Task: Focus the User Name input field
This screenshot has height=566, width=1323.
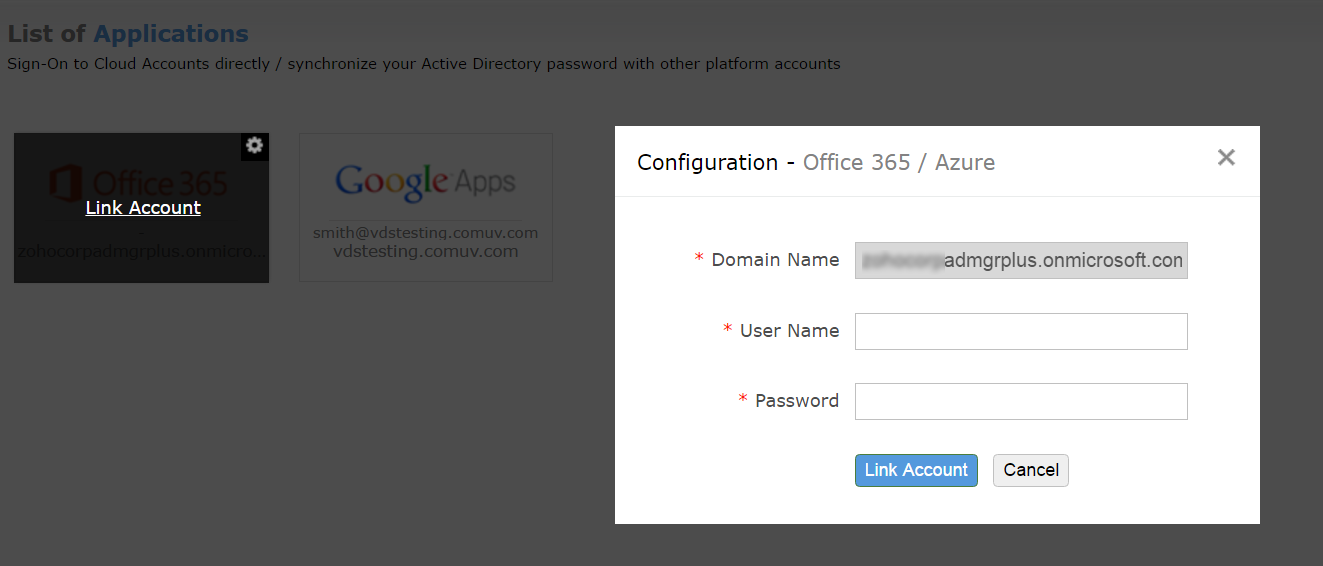Action: pos(1020,331)
